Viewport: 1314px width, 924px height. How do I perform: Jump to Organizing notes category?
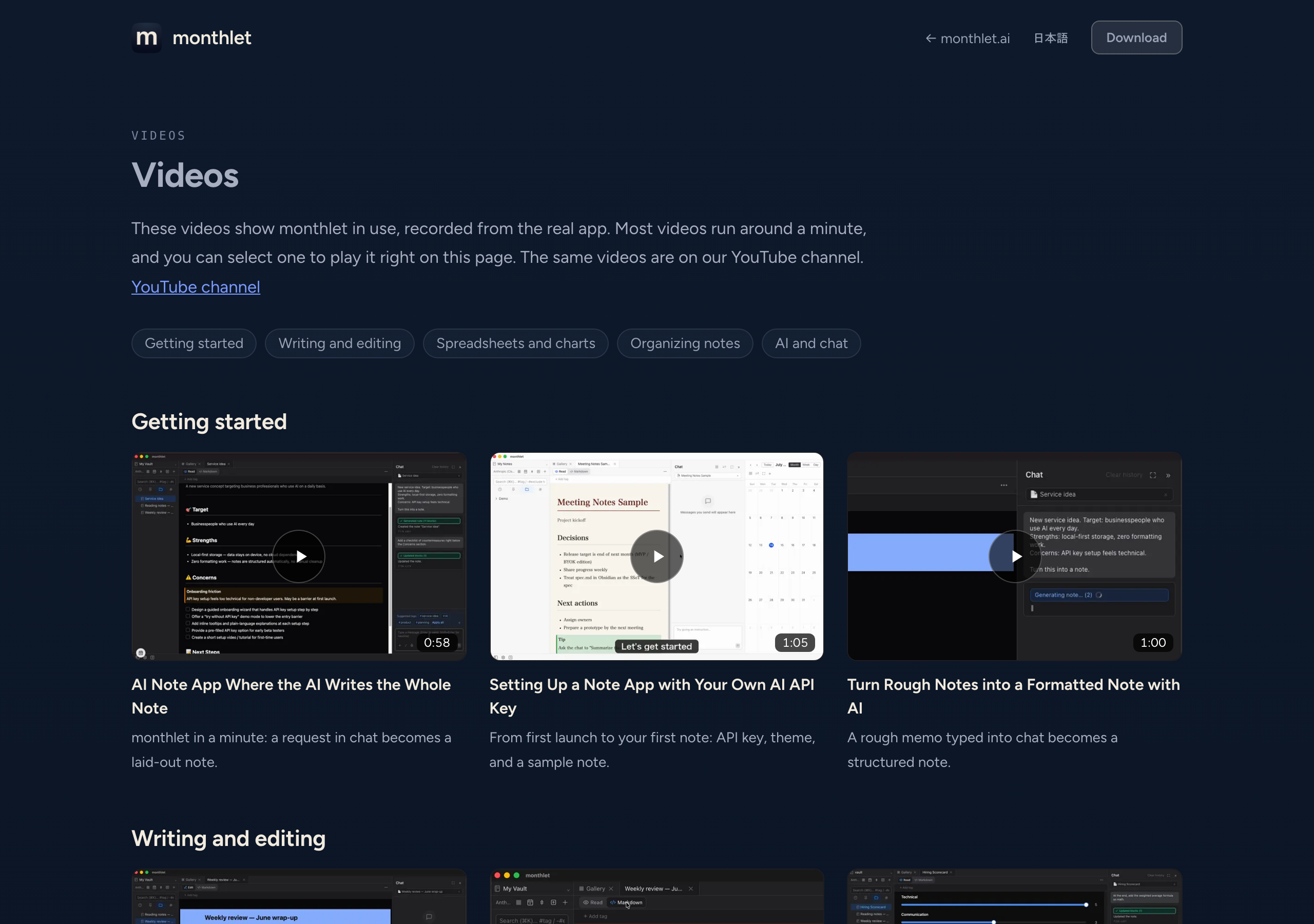685,343
